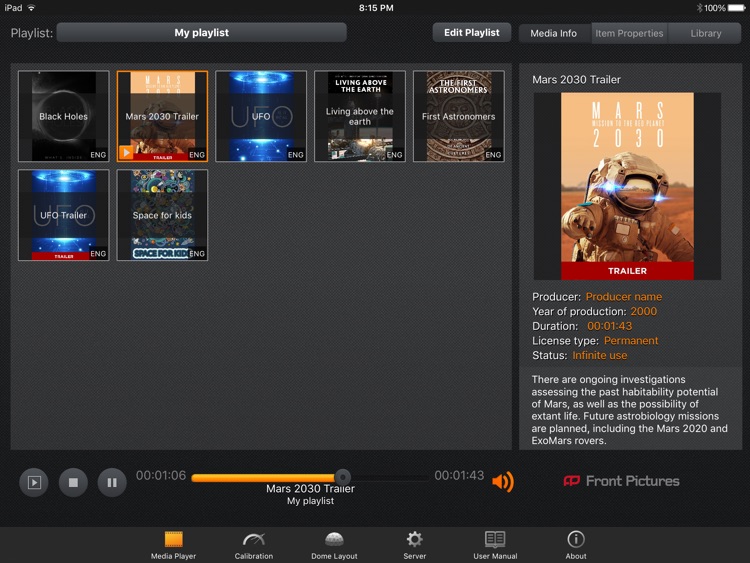
Task: Select the First Astronomers thumbnail
Action: click(x=459, y=116)
